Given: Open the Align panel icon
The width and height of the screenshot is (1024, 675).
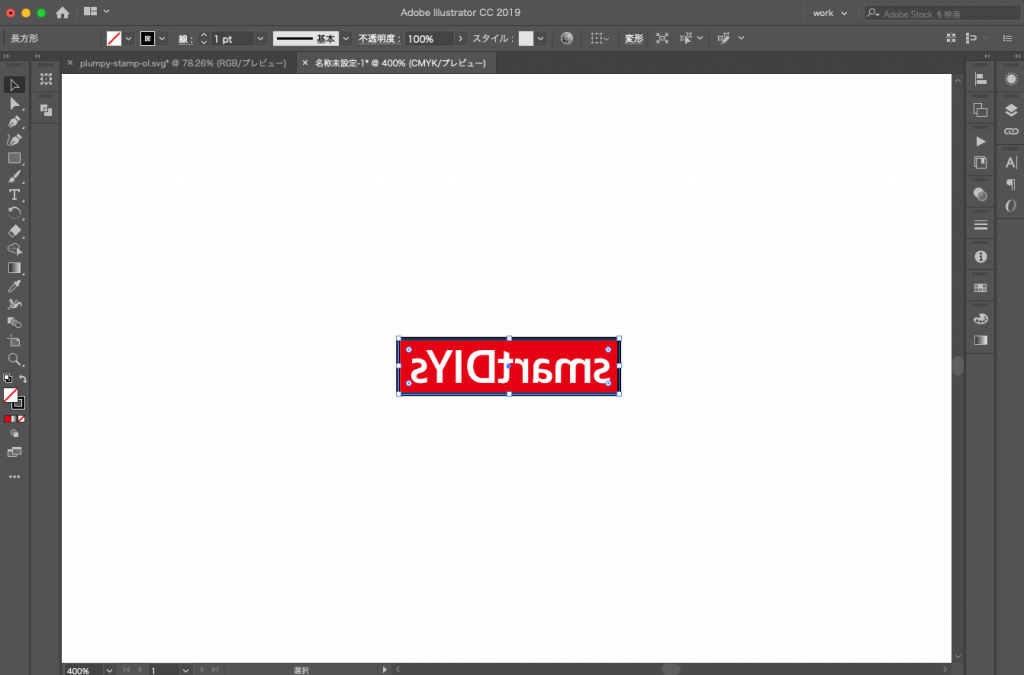Looking at the screenshot, I should 980,79.
